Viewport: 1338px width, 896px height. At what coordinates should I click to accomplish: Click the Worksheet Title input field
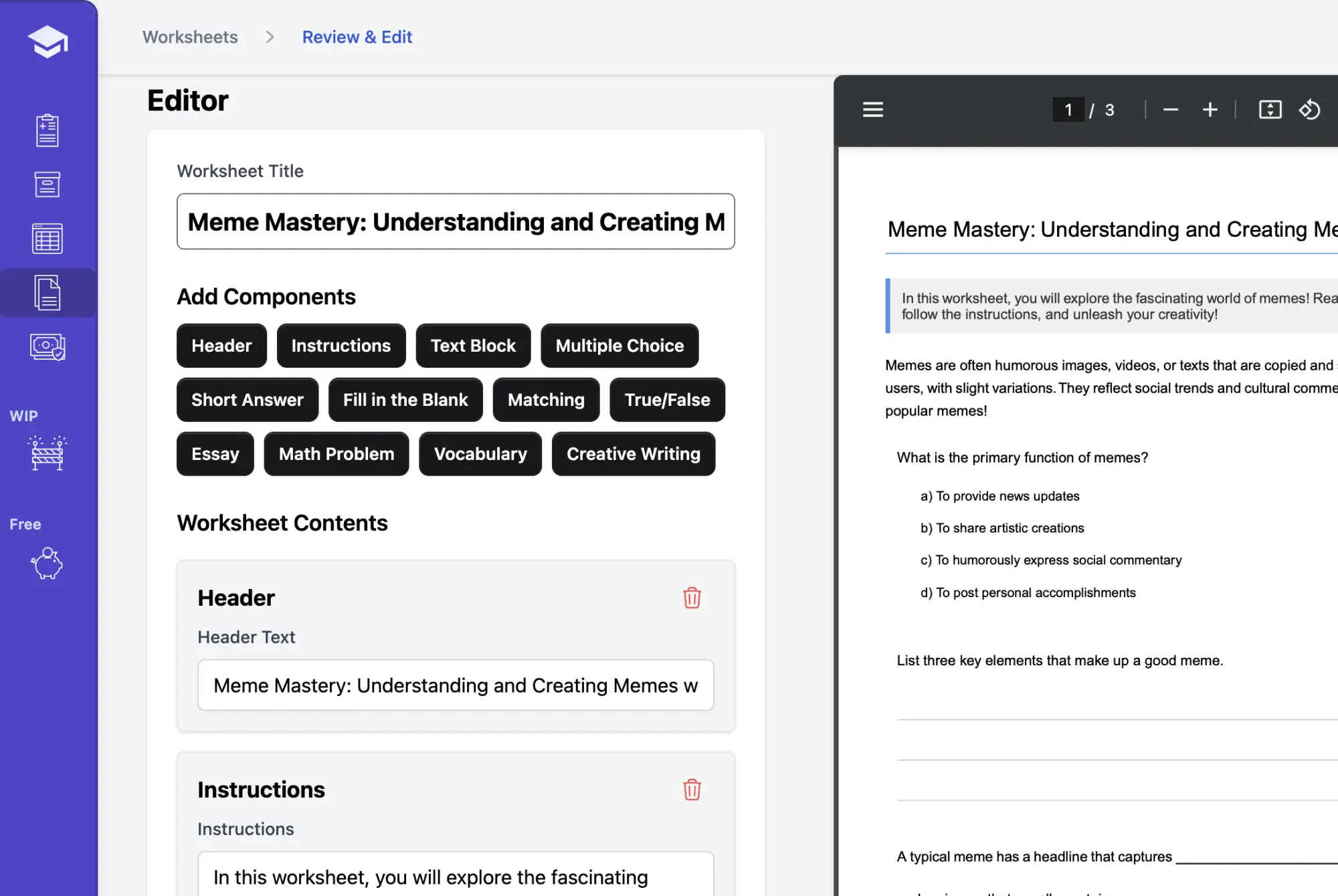click(455, 221)
